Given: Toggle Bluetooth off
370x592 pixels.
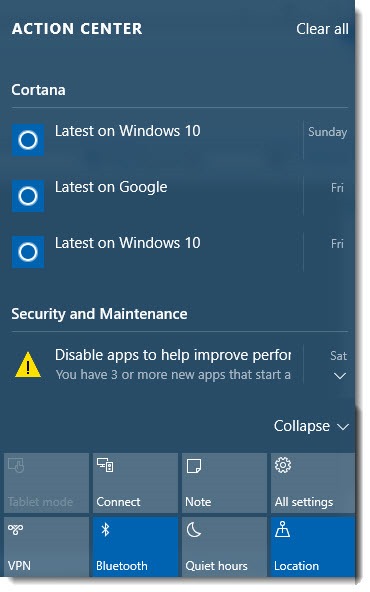Looking at the screenshot, I should pos(135,547).
